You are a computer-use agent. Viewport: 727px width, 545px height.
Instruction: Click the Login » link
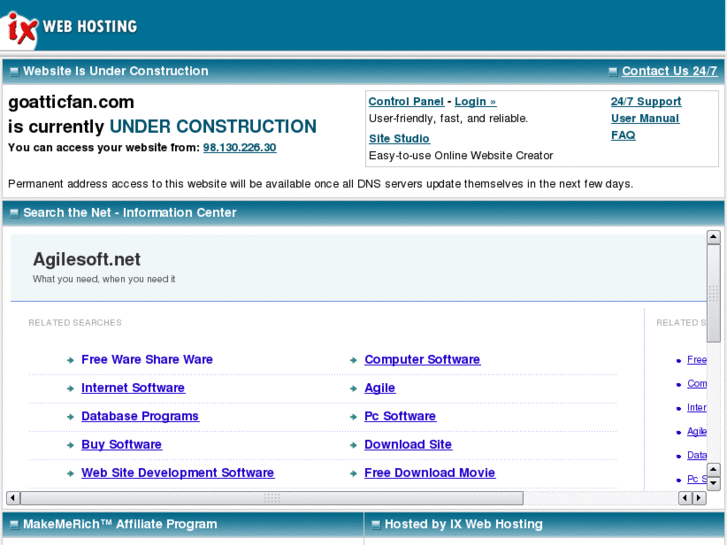pos(475,102)
